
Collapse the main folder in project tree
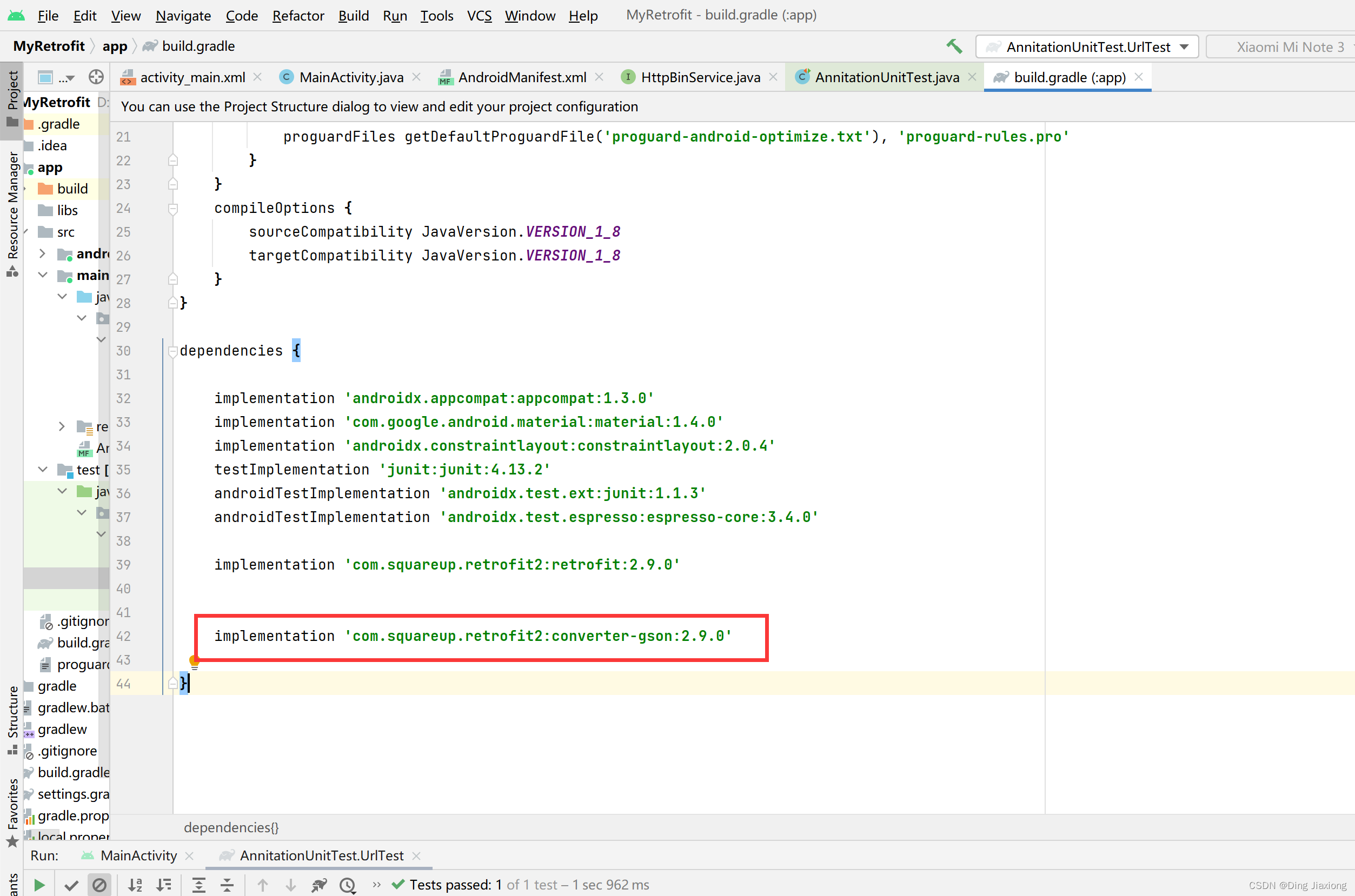(42, 275)
